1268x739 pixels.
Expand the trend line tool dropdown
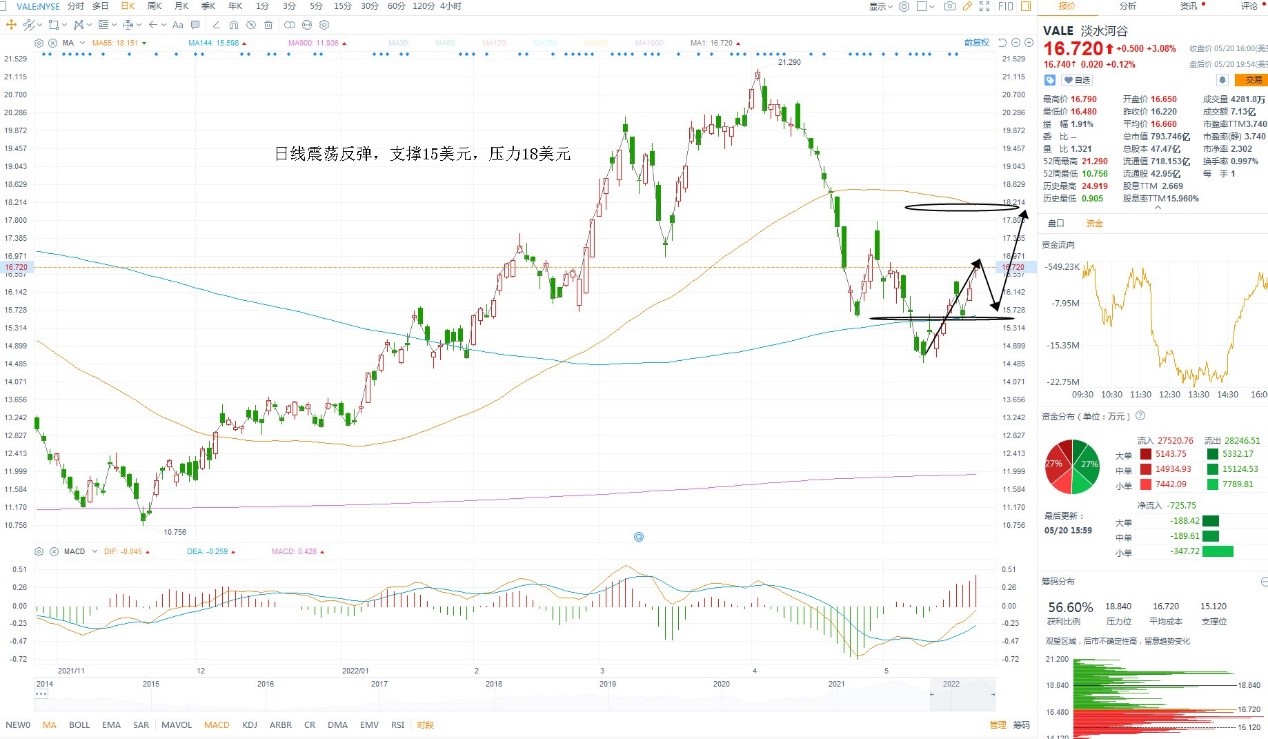point(39,24)
